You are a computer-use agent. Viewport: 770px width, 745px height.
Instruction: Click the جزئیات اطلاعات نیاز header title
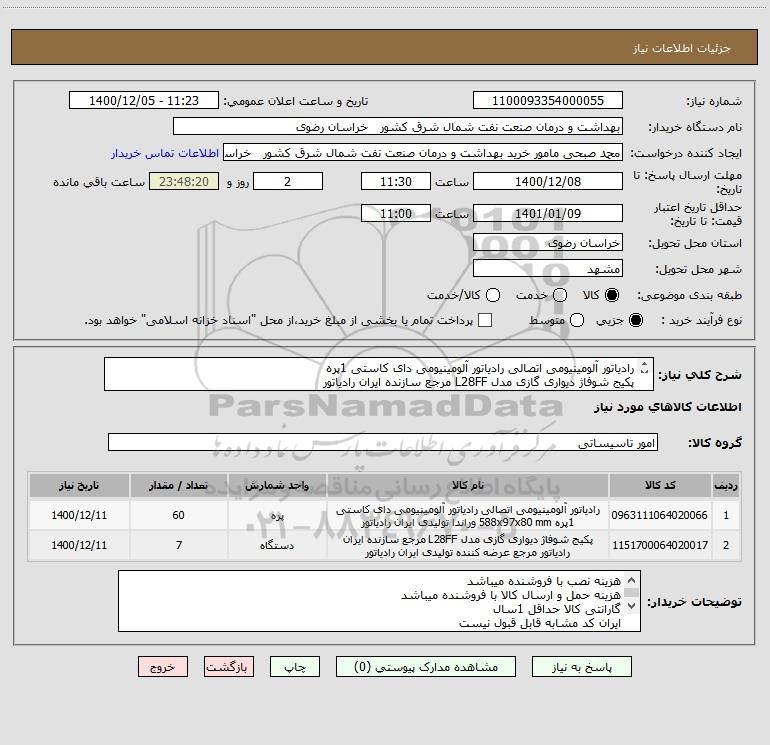tap(682, 48)
